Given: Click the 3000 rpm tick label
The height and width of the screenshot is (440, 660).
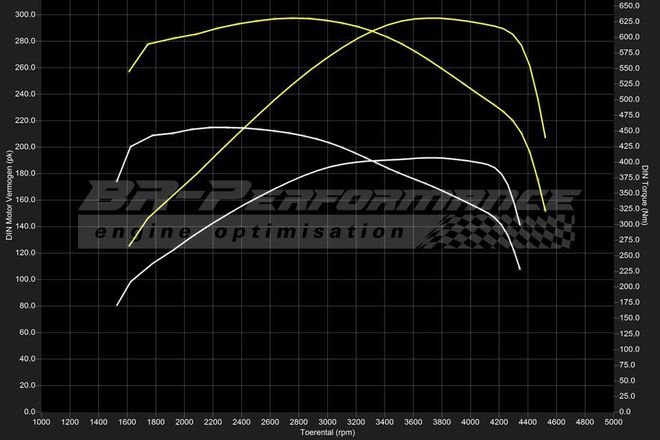Looking at the screenshot, I should pyautogui.click(x=328, y=422).
